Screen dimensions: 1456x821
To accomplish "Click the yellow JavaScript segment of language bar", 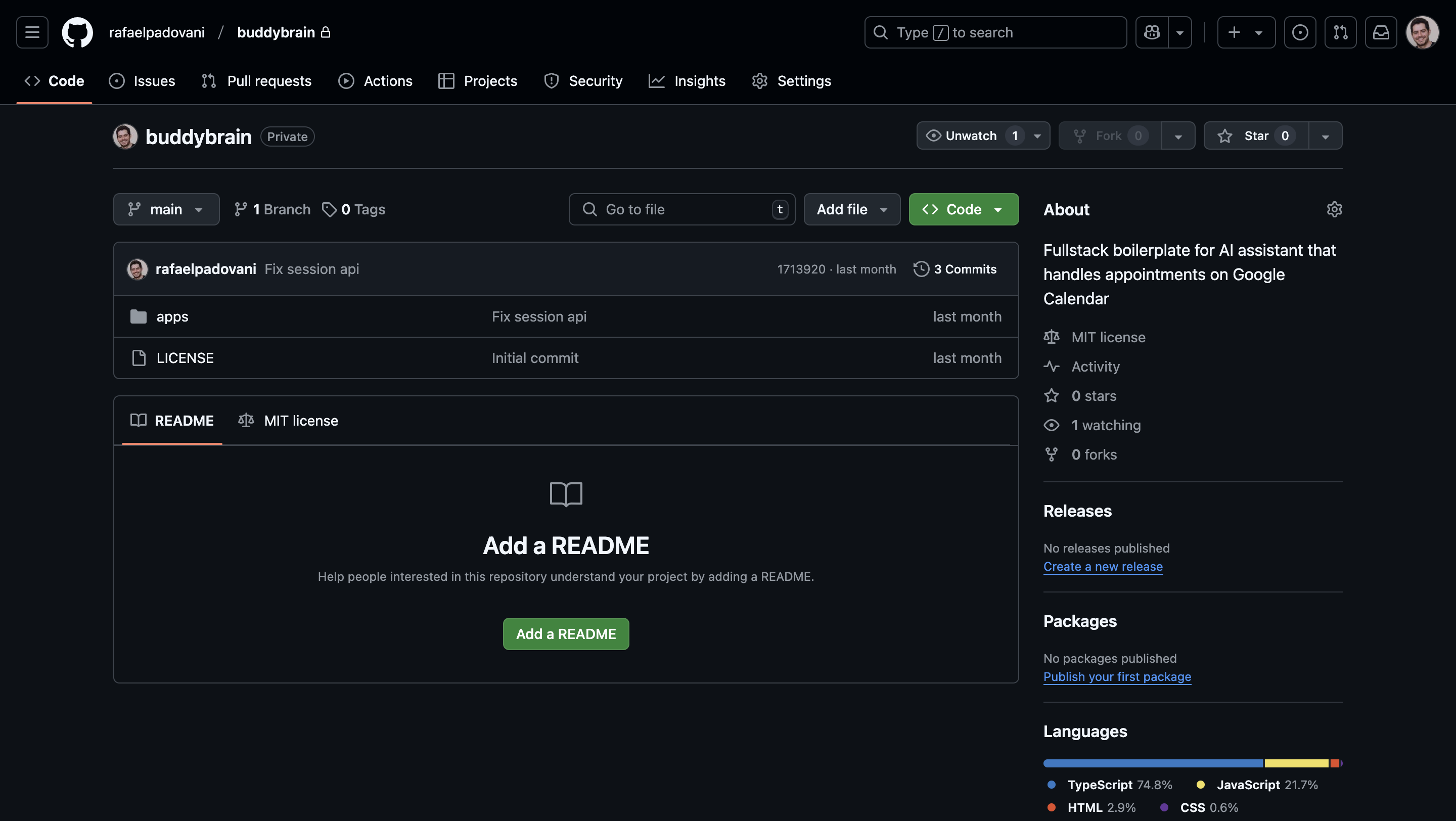I will click(1296, 763).
